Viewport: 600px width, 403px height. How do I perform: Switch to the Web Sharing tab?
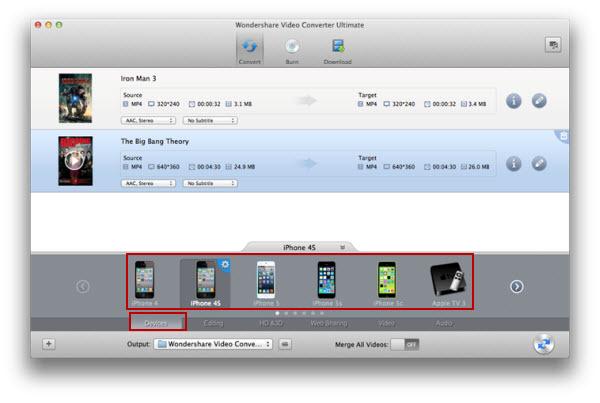[x=329, y=323]
